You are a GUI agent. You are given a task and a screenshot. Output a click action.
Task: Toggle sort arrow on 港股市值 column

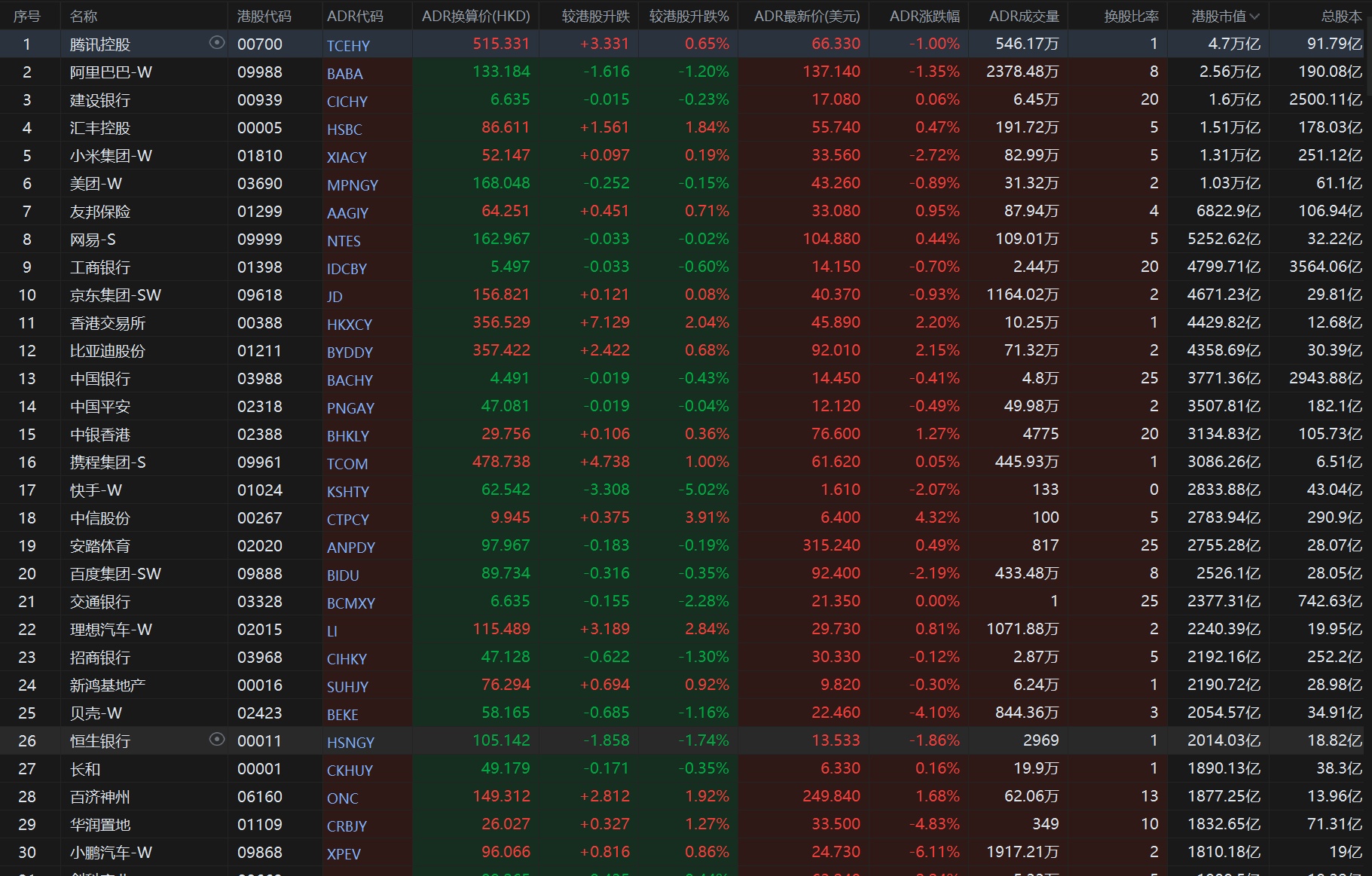1254,16
